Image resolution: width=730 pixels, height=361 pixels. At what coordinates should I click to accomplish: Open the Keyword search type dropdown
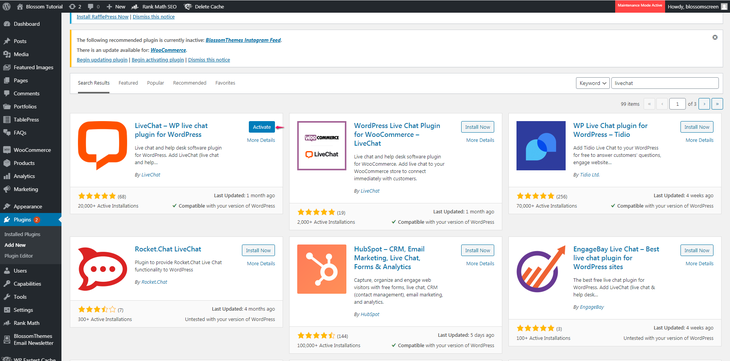(592, 83)
